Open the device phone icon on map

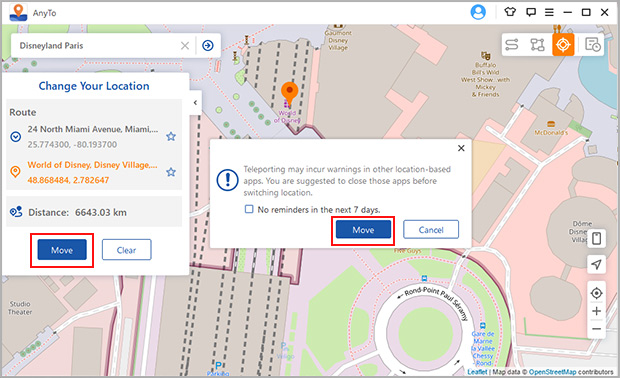[x=596, y=238]
